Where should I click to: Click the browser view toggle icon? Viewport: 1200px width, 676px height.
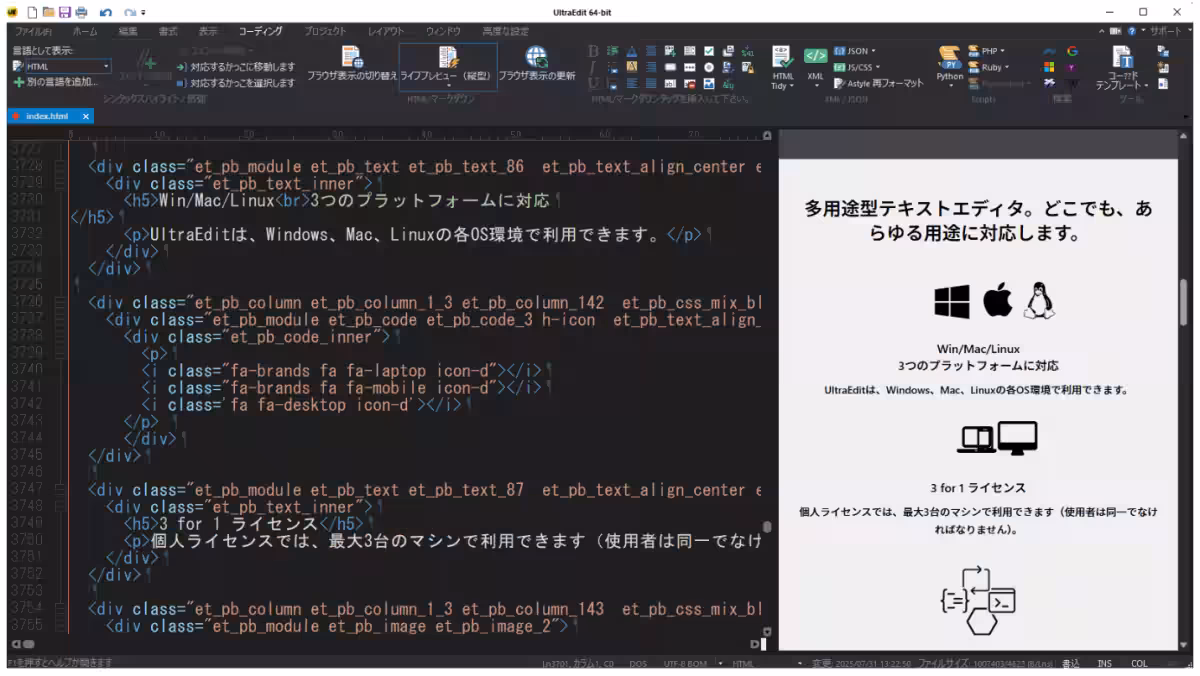click(351, 58)
